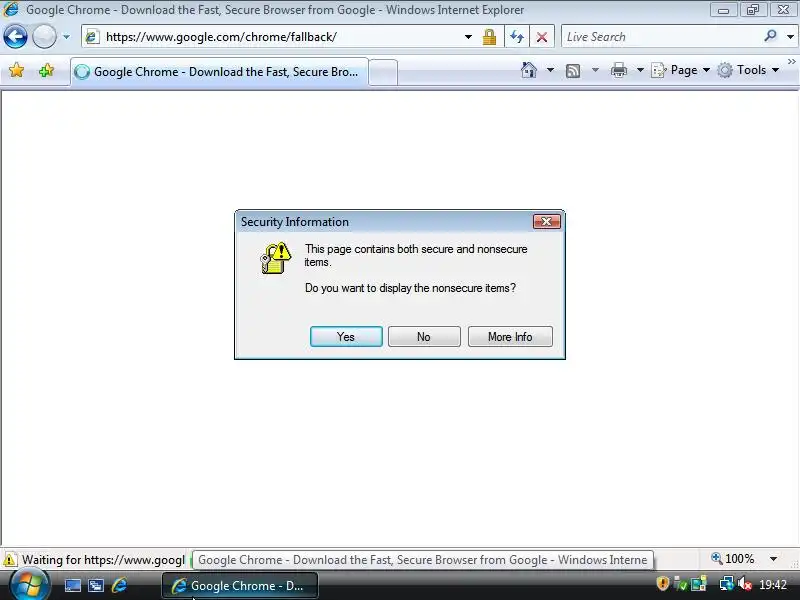Open the Favorites Center star
The width and height of the screenshot is (800, 600).
point(16,70)
